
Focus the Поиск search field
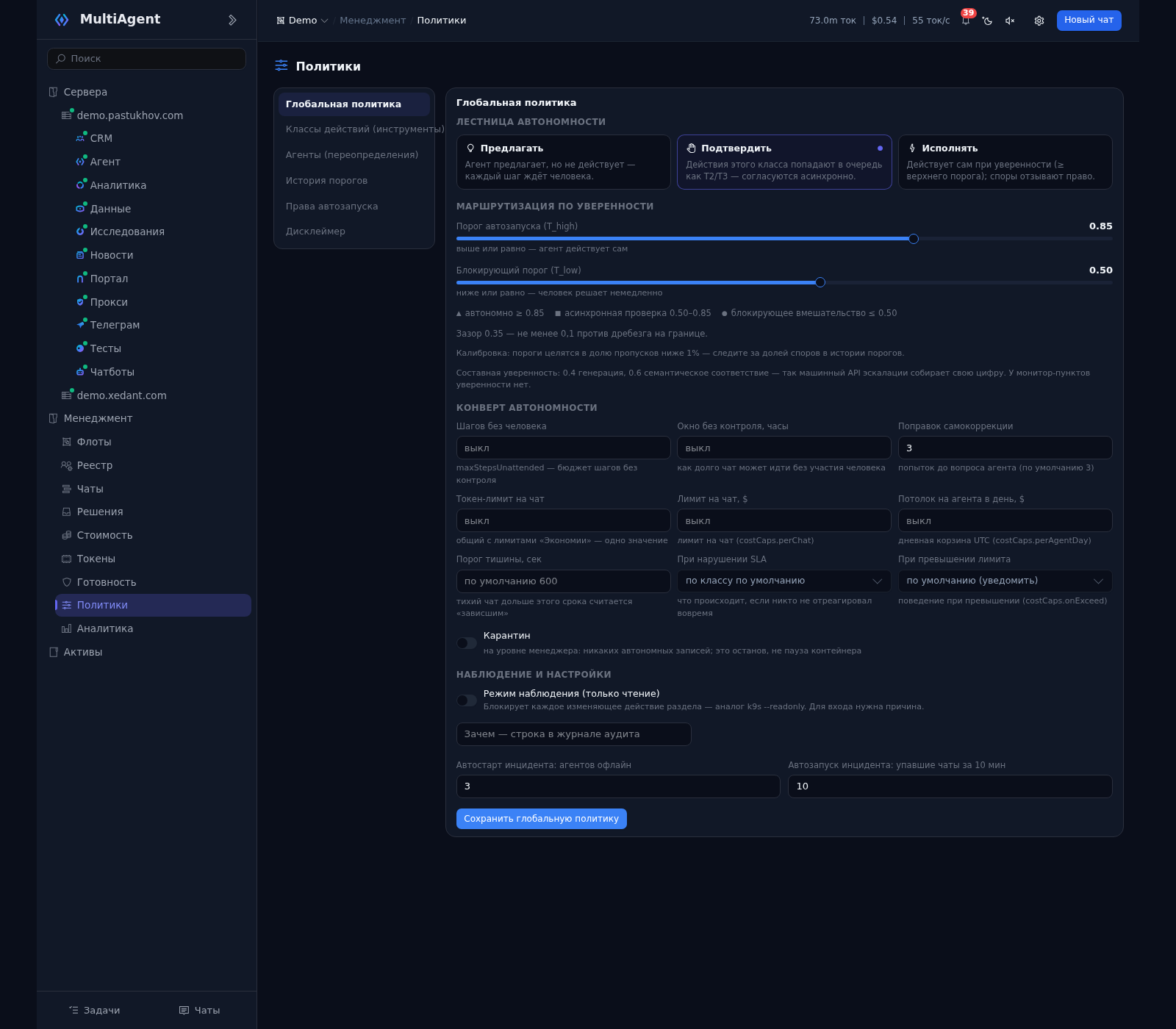(x=147, y=59)
